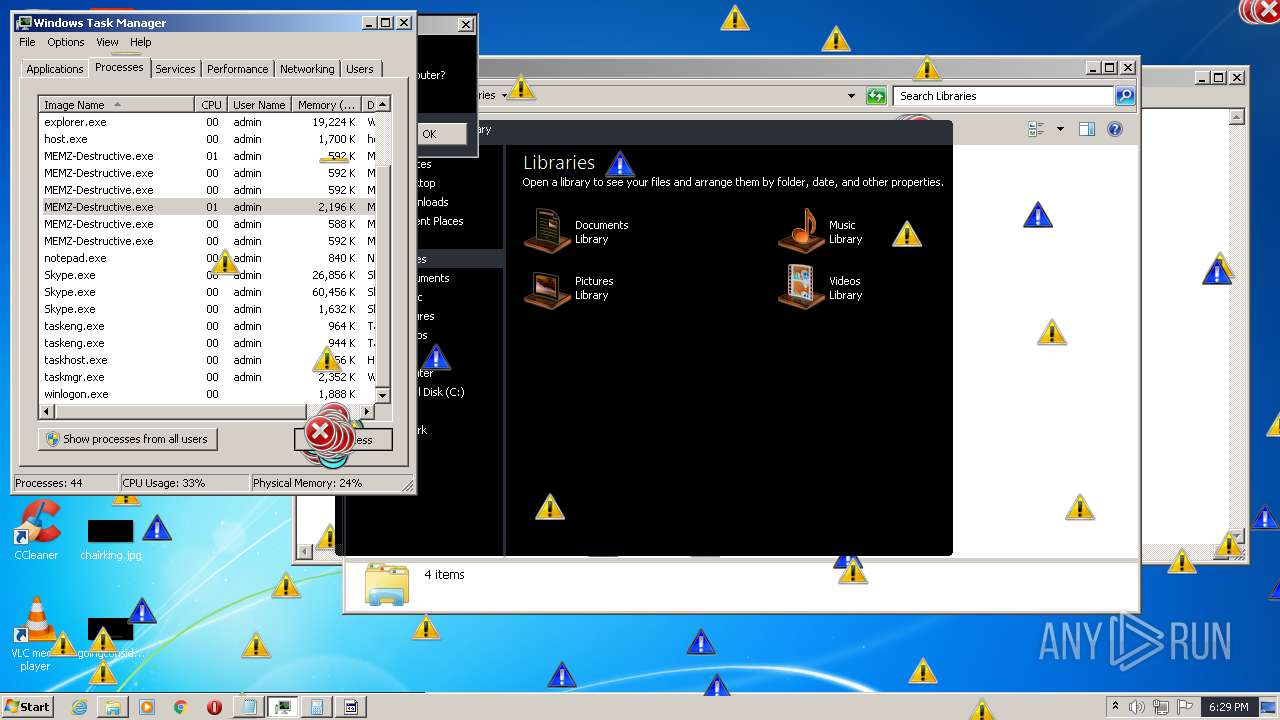
Task: Switch to Task Manager via its taskbar button
Action: click(283, 707)
